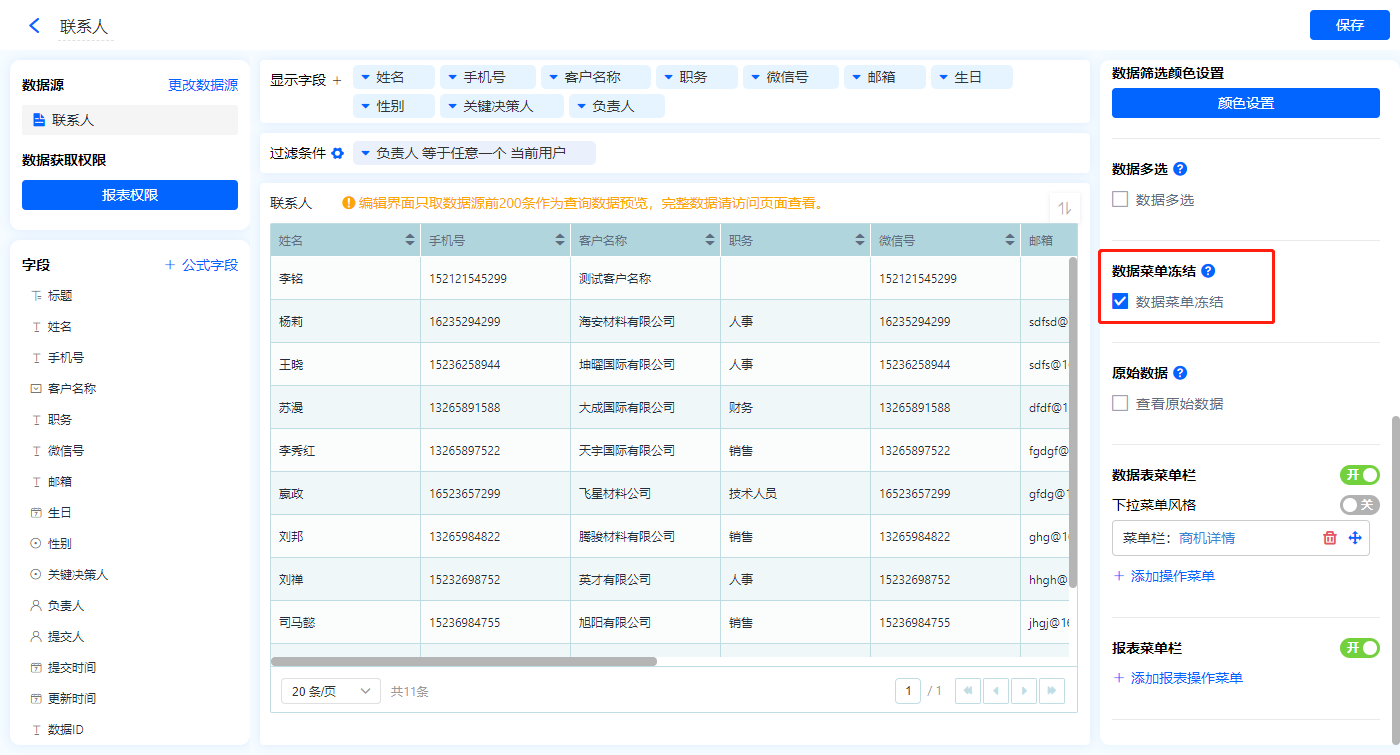Click the help icon beside 原始数据
The height and width of the screenshot is (755, 1400).
pyautogui.click(x=1180, y=373)
